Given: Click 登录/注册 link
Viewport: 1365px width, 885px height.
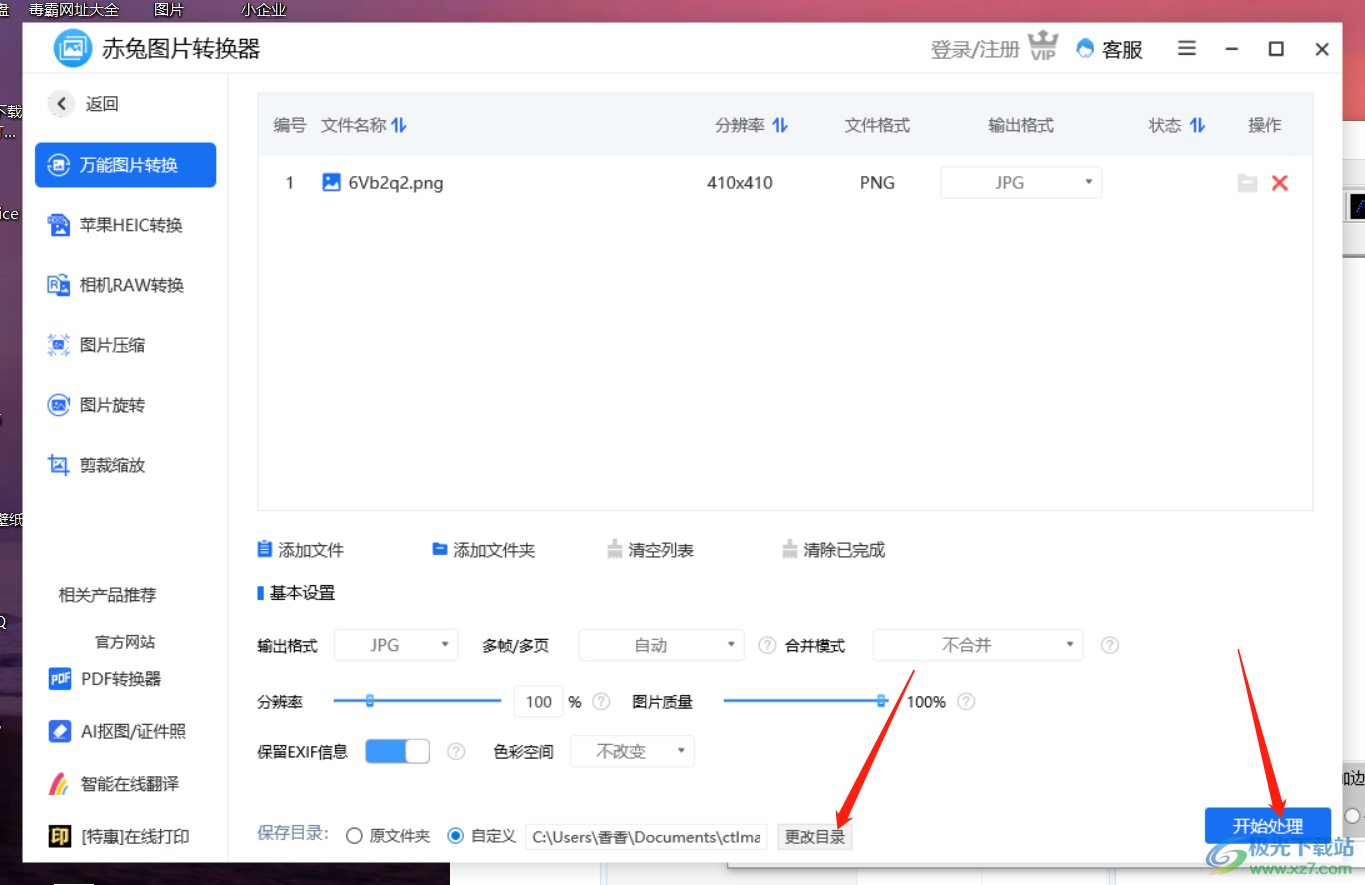Looking at the screenshot, I should [x=975, y=49].
